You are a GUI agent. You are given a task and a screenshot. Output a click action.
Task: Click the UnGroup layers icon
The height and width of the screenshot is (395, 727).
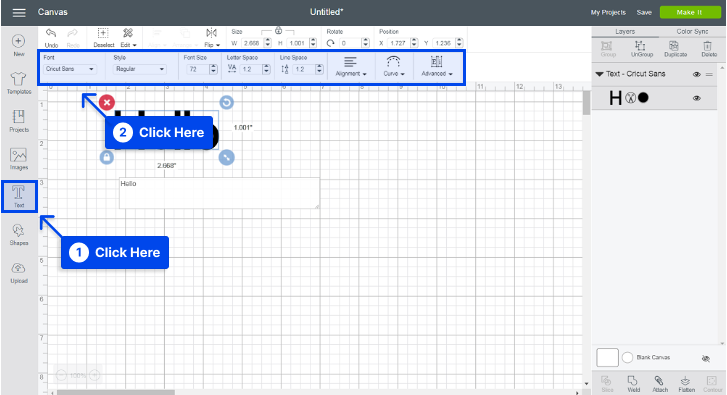(642, 49)
